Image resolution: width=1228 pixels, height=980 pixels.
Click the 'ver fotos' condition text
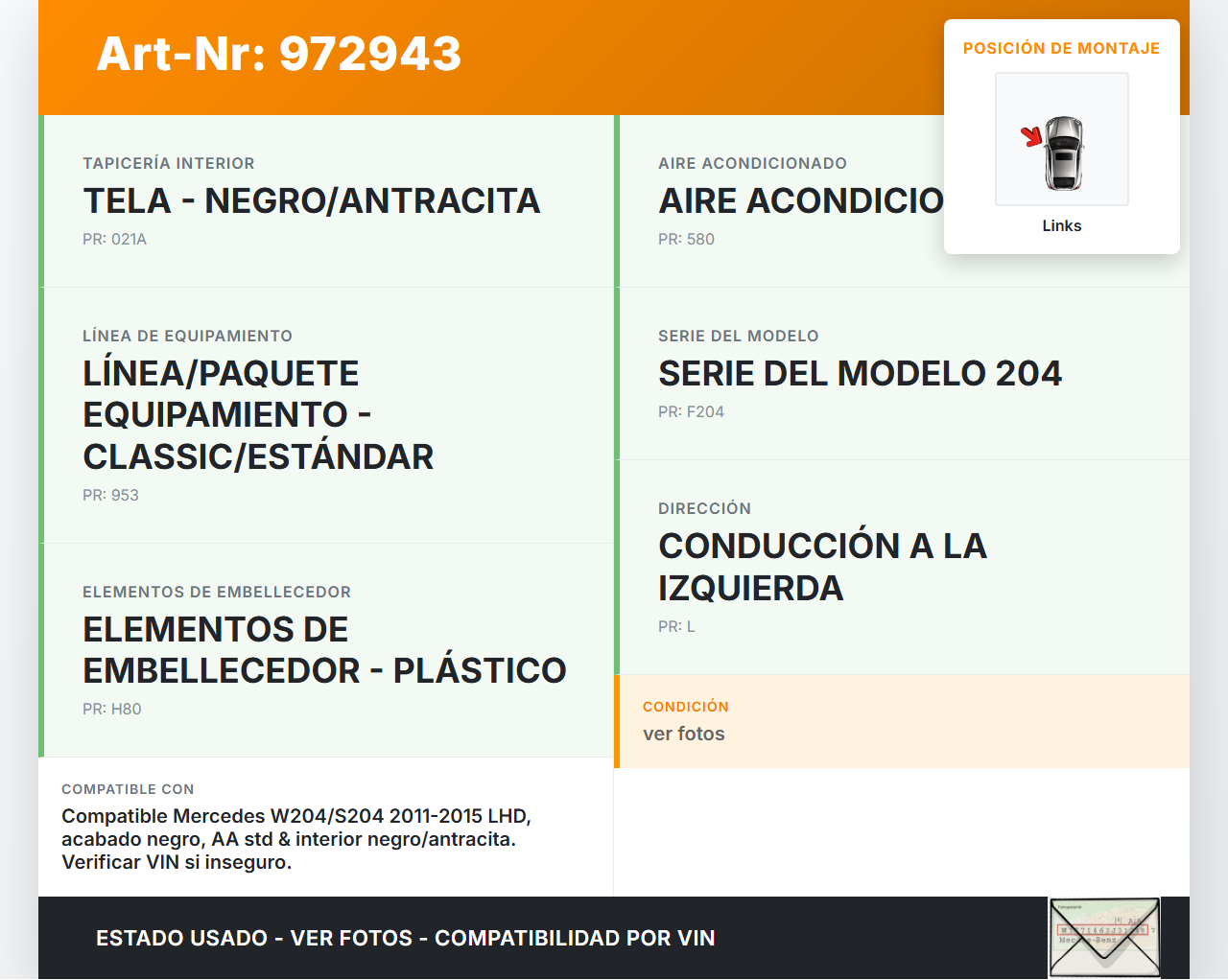(x=683, y=734)
